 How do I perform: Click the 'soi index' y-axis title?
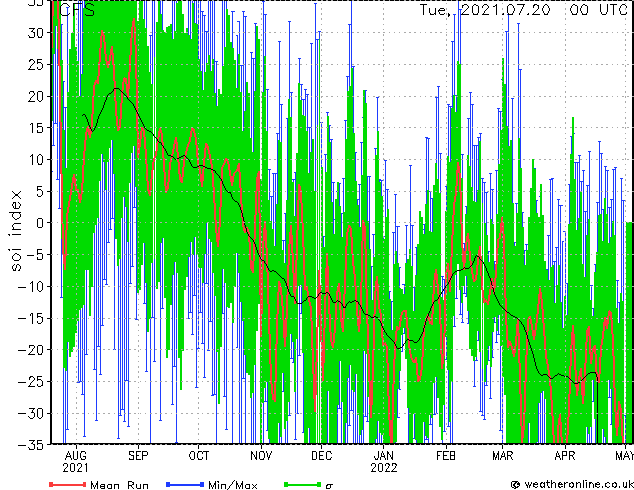16,231
